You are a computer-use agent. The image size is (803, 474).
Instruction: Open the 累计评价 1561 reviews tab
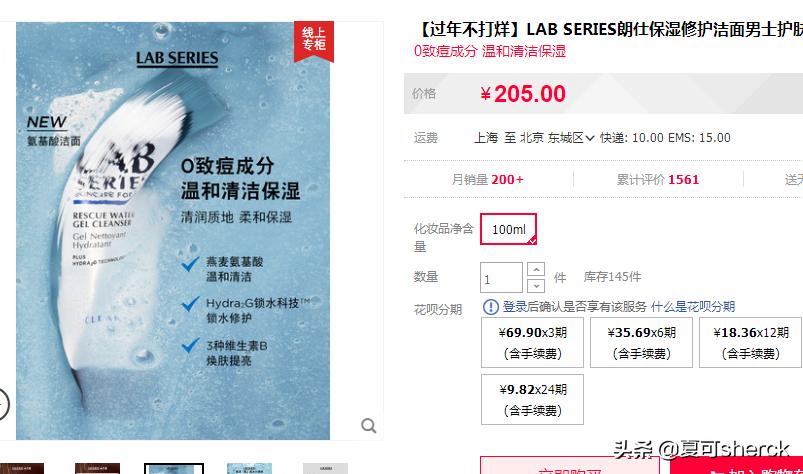tap(658, 180)
